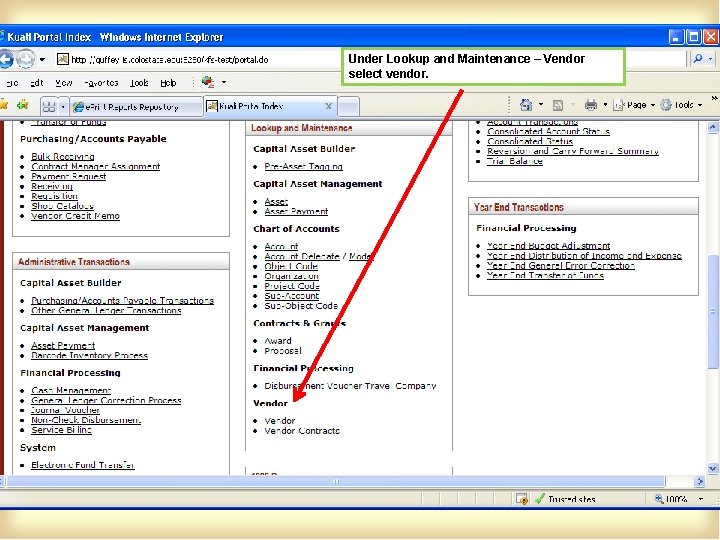Open the Help menu

(x=168, y=83)
